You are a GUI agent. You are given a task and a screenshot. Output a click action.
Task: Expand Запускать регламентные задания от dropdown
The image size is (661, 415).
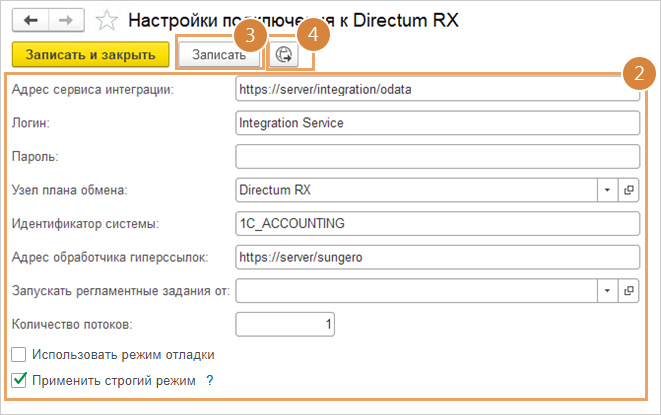pyautogui.click(x=608, y=291)
